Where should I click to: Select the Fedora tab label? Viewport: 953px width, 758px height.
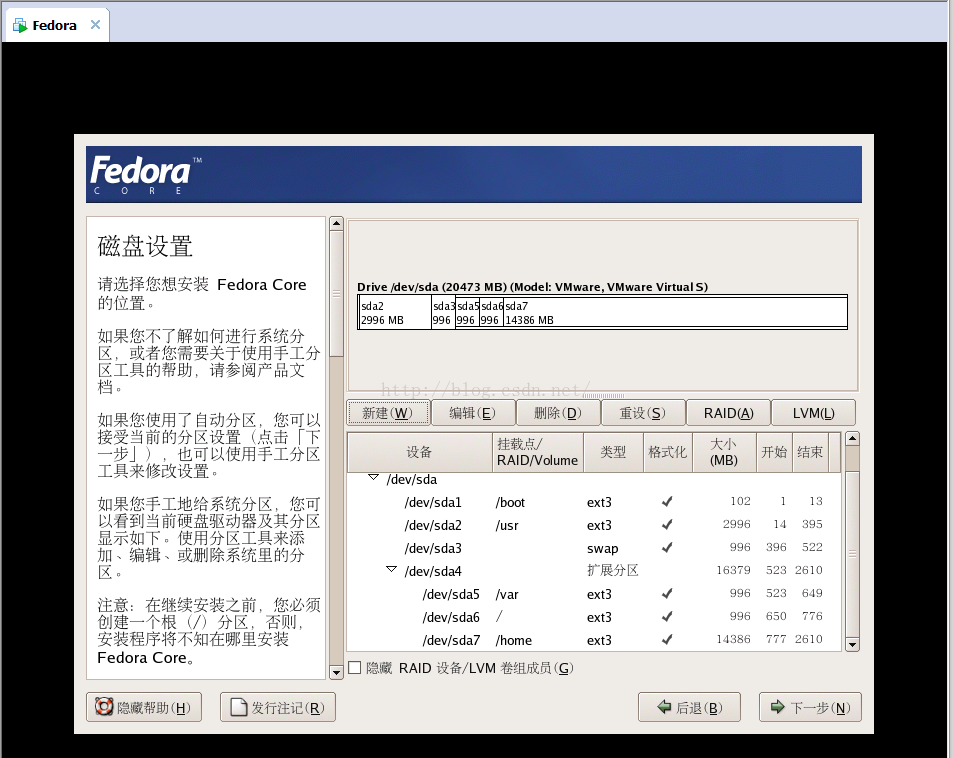[55, 26]
